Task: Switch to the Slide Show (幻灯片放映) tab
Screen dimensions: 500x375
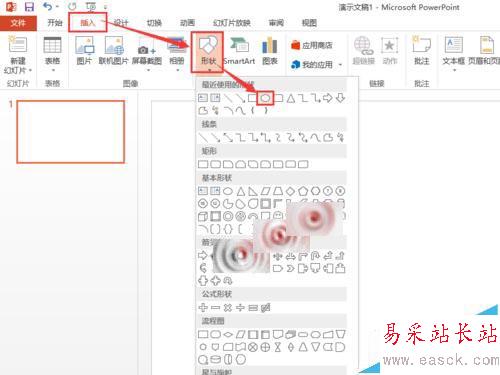Action: coord(232,23)
